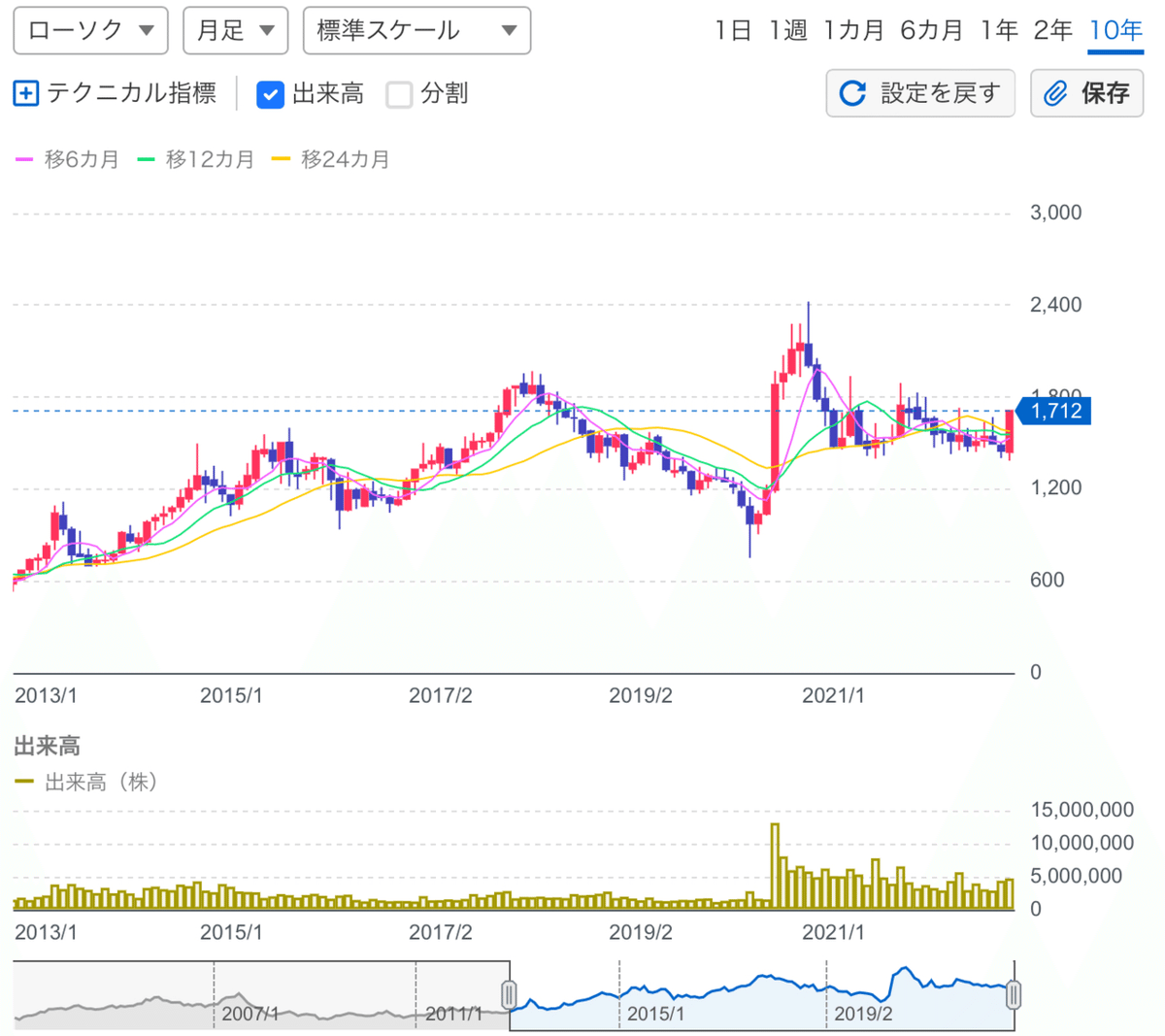Open the 月足 interval dropdown
Screen dimensions: 1165x1036
coord(235,30)
